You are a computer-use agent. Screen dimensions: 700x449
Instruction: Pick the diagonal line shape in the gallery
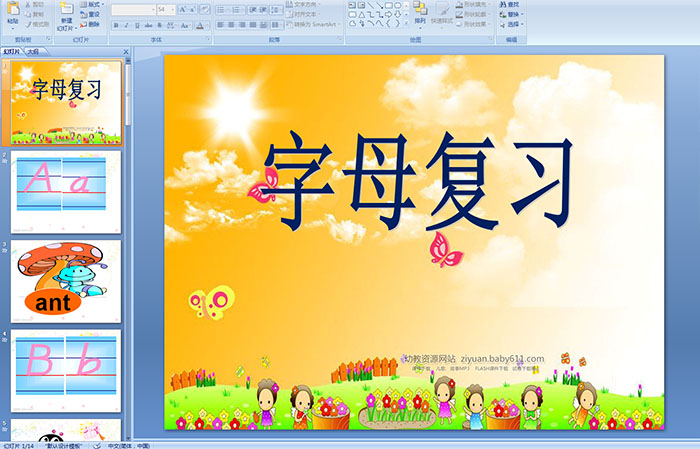click(x=370, y=5)
